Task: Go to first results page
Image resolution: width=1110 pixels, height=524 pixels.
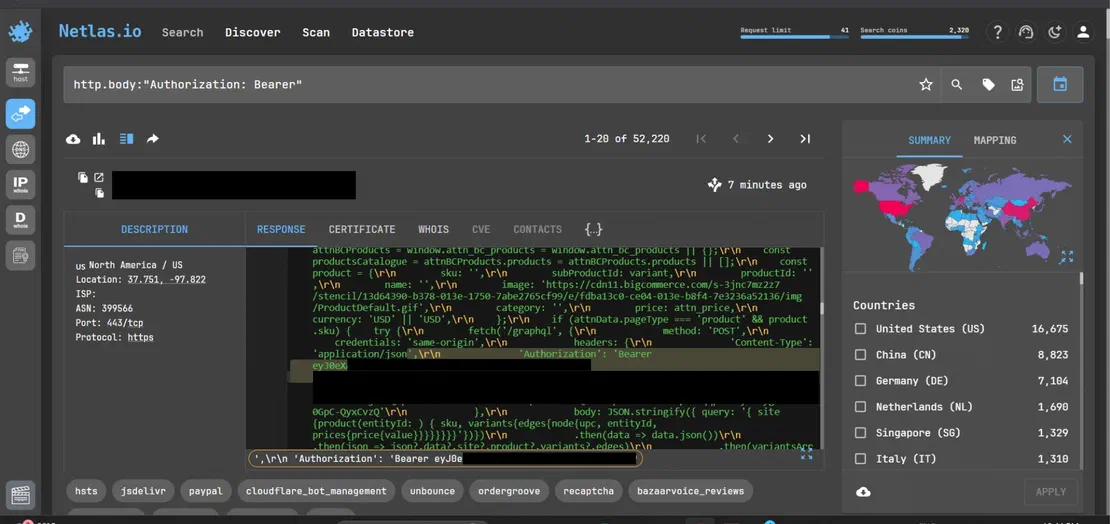Action: 701,139
